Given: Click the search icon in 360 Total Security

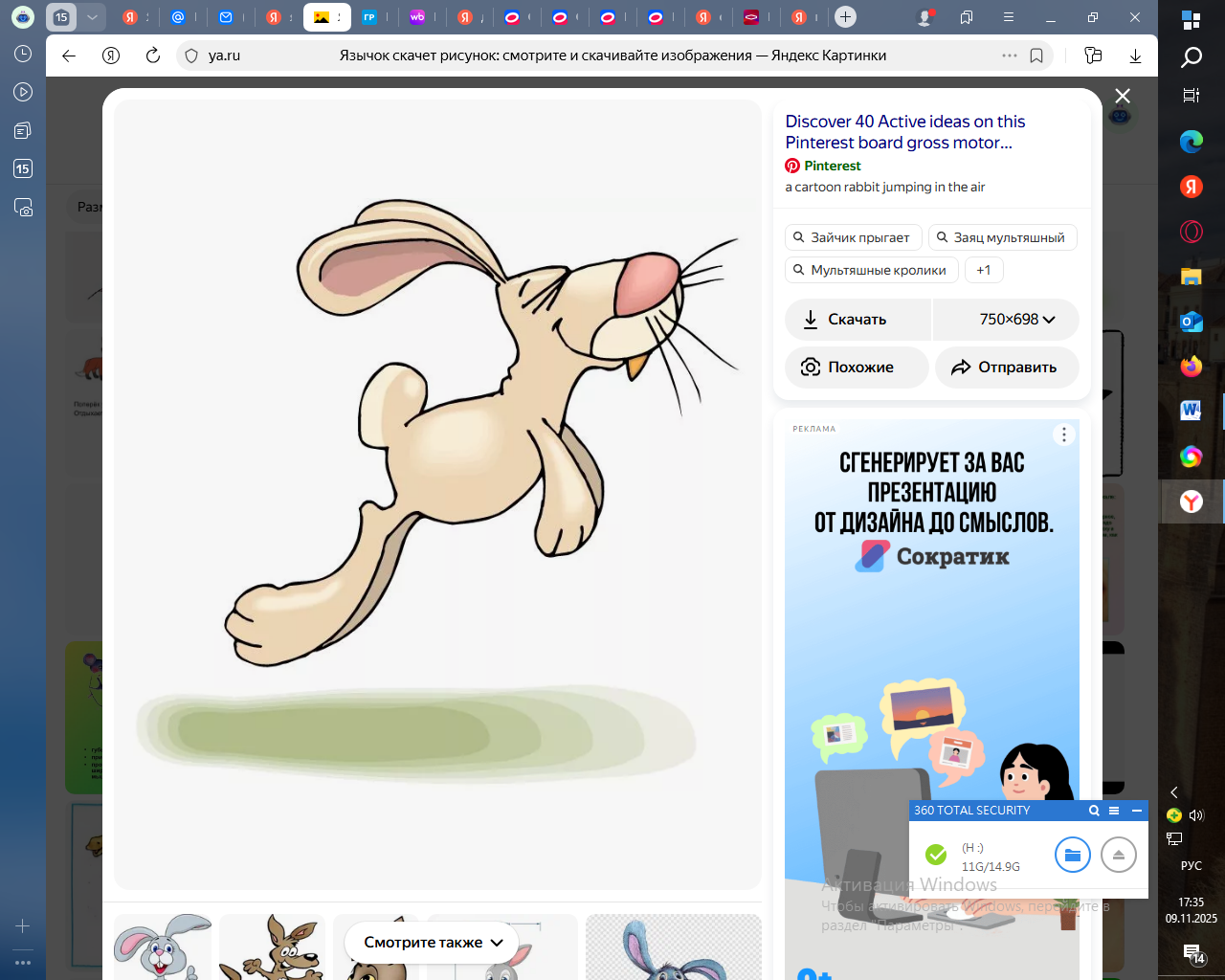Looking at the screenshot, I should [x=1094, y=811].
